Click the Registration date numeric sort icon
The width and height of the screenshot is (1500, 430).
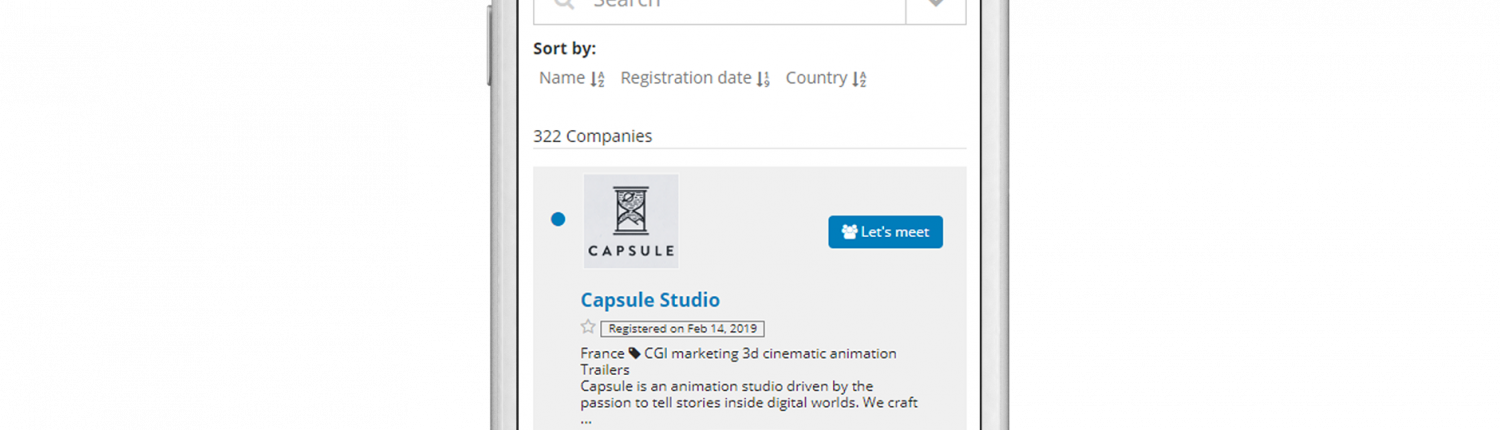point(763,79)
